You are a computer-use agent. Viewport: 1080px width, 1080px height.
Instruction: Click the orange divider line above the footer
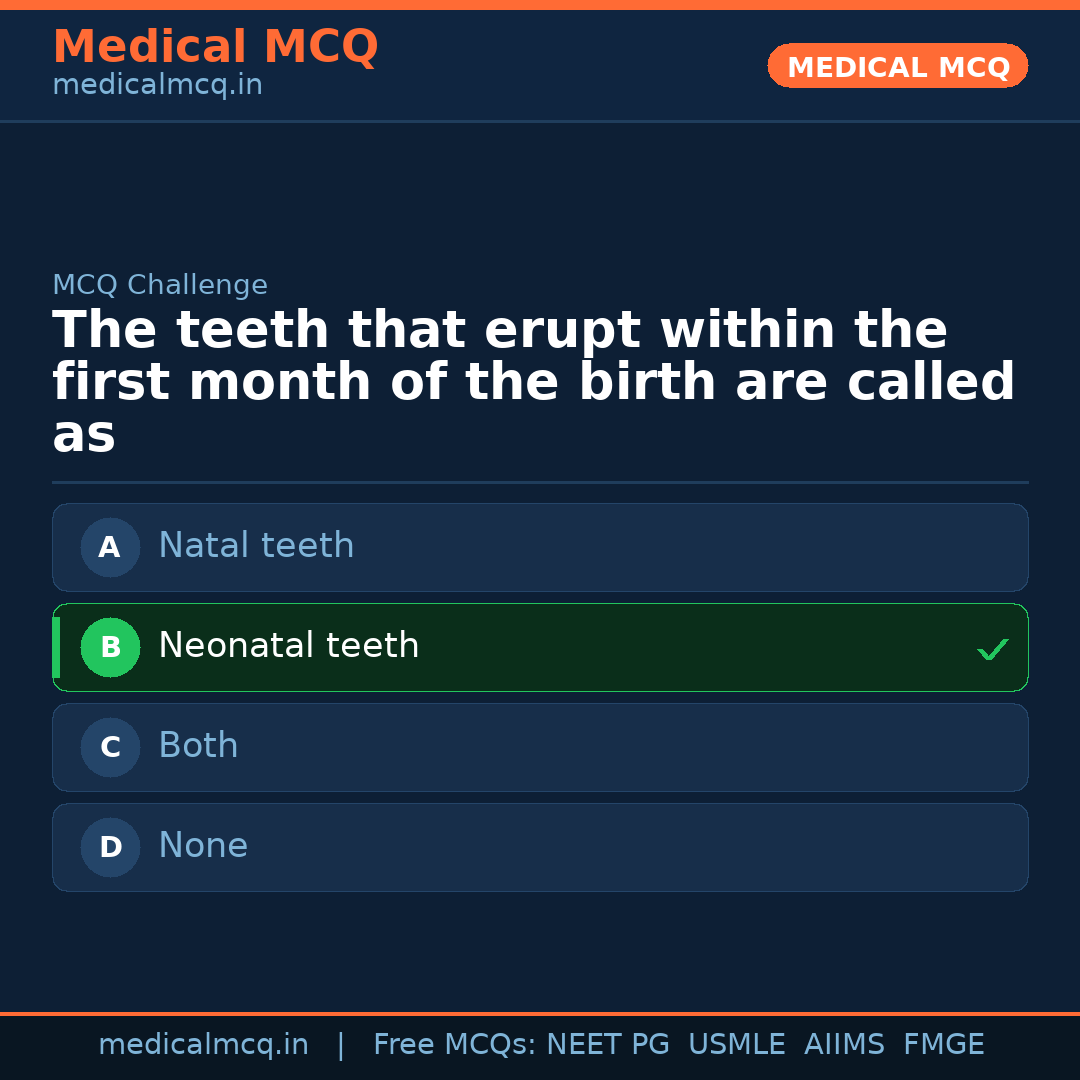540,1013
